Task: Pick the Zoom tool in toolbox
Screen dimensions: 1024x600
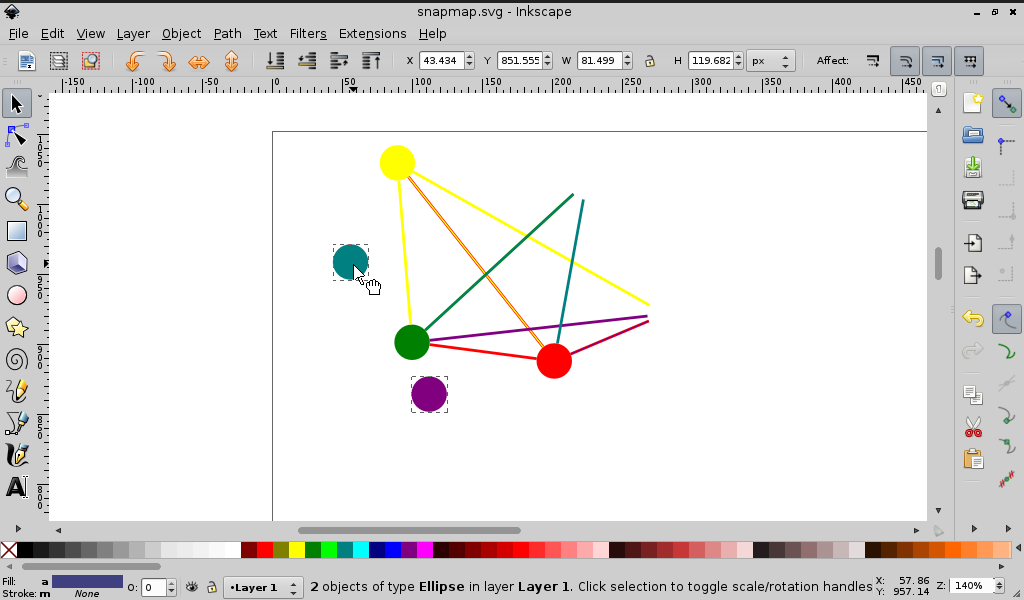Action: point(17,199)
